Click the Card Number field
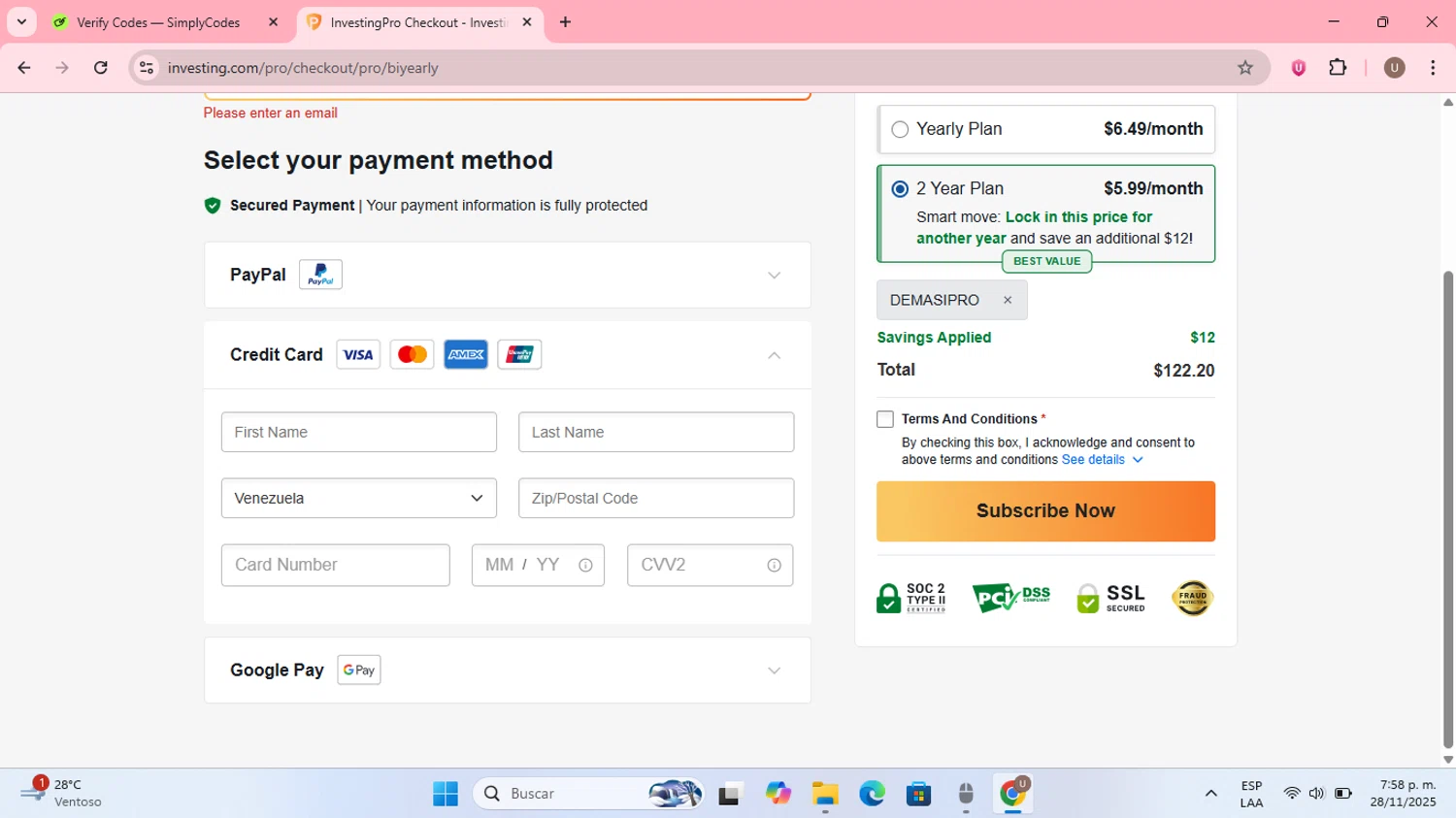 coord(336,565)
